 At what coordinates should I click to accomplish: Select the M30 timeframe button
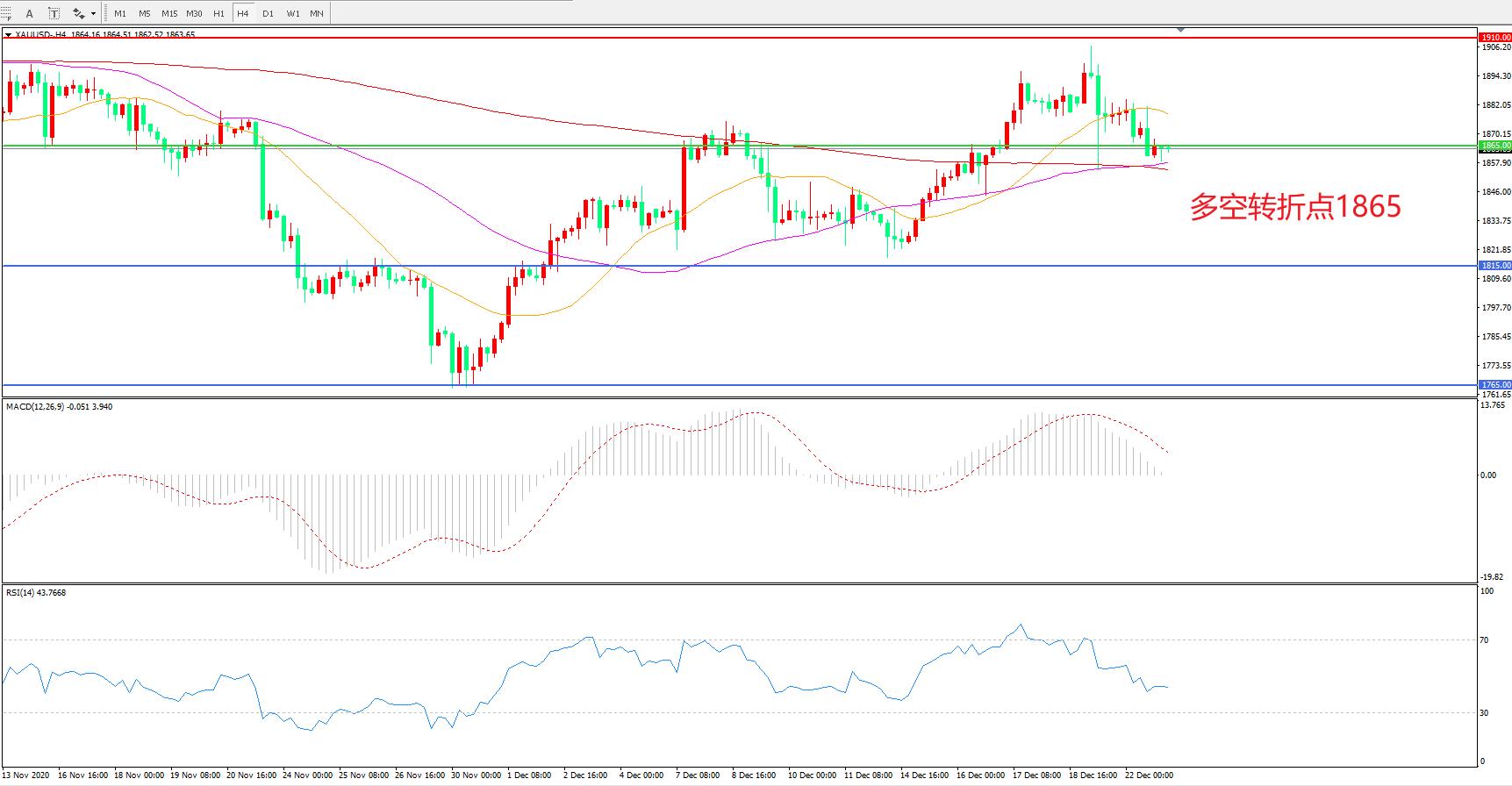pos(194,13)
